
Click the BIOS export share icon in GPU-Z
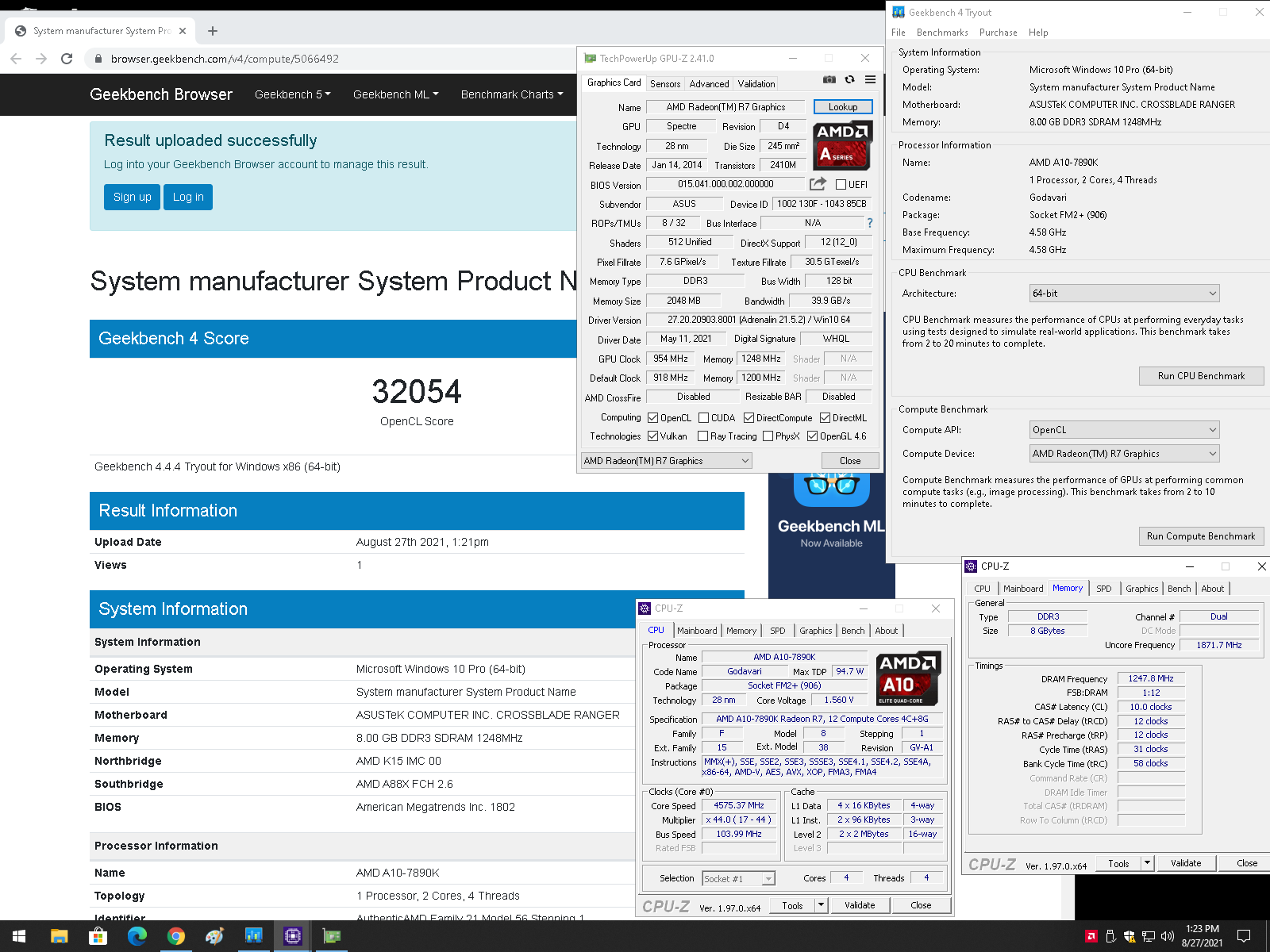point(818,184)
